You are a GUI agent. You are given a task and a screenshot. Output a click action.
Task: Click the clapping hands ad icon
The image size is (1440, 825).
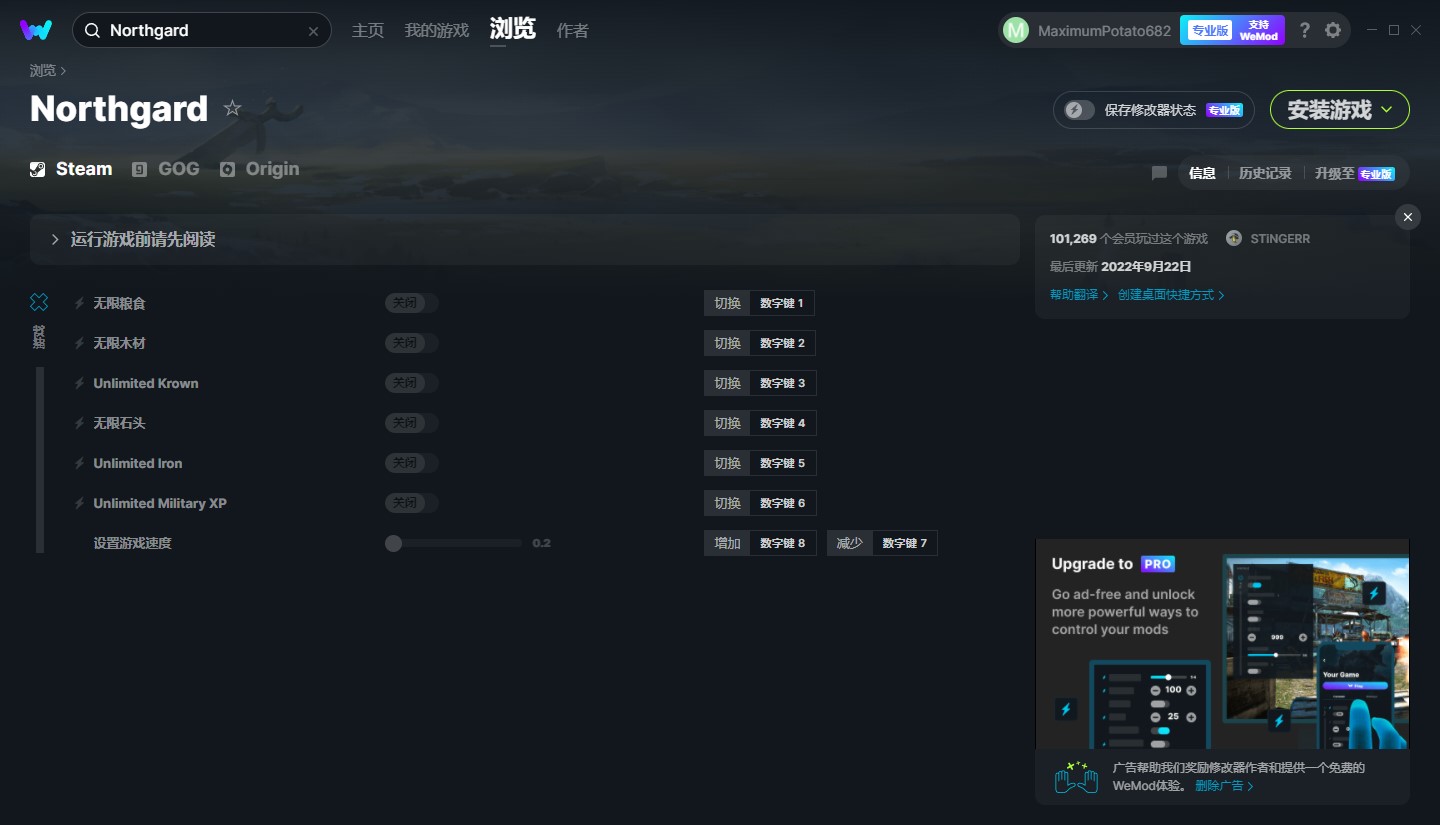pos(1076,777)
